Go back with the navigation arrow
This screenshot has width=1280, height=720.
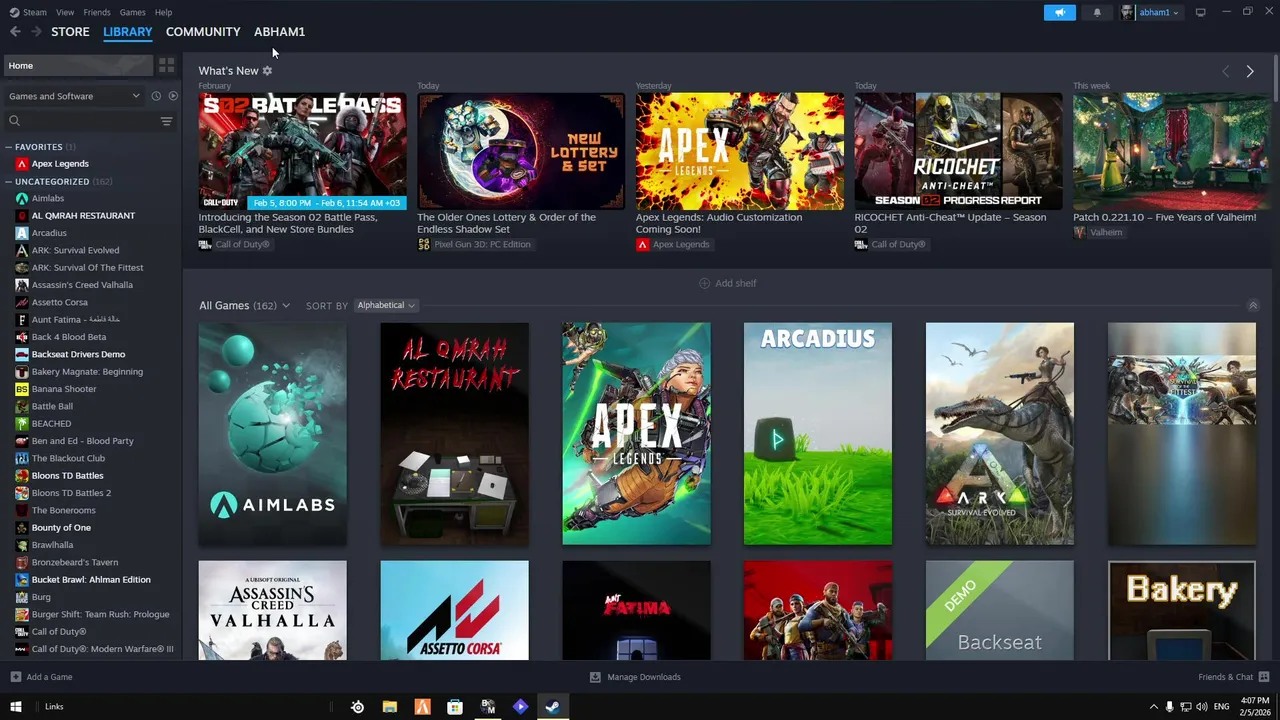[15, 32]
